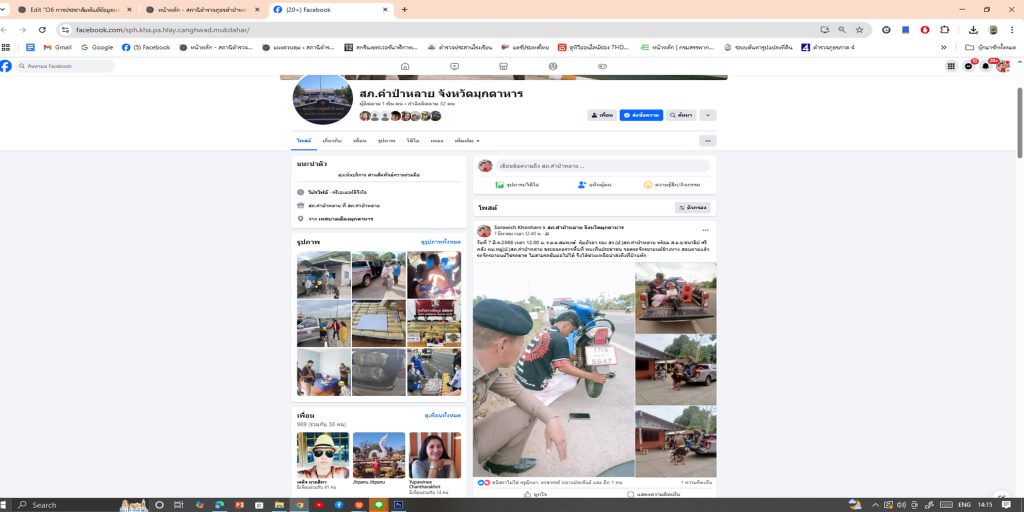Open the 'ดูรูปภาพทั้งหมด' link

tap(441, 242)
